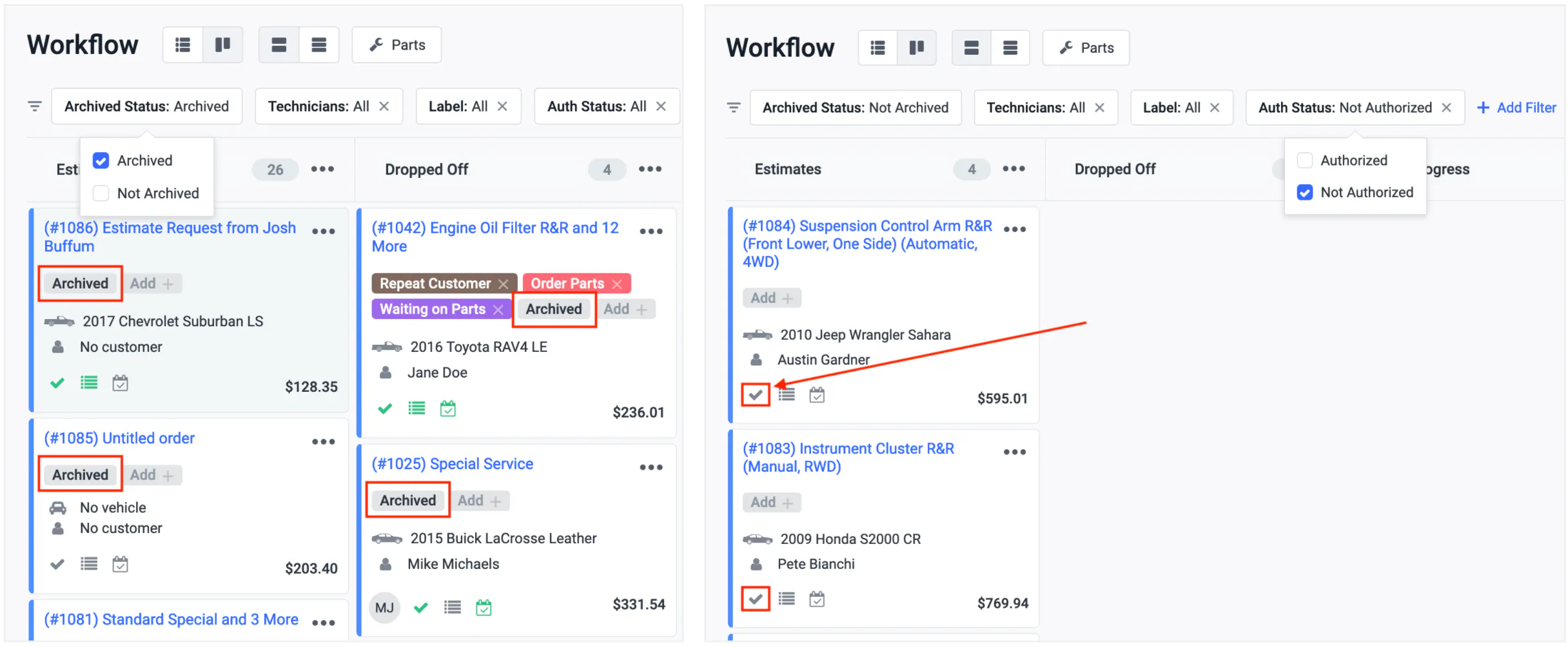Image resolution: width=1568 pixels, height=647 pixels.
Task: Remove Repeat Customer label from order #1042
Action: (x=504, y=284)
